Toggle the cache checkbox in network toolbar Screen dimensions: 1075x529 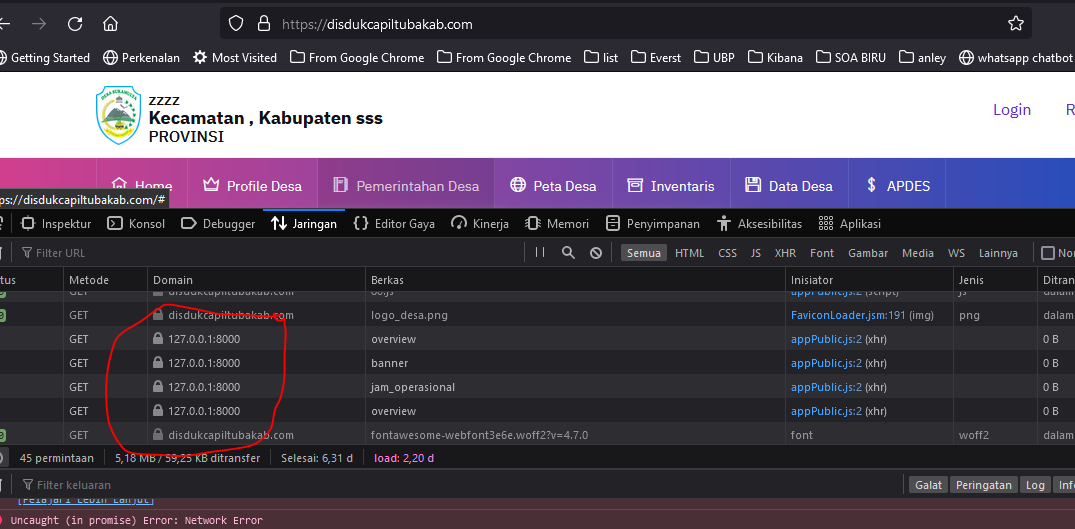tap(1048, 253)
